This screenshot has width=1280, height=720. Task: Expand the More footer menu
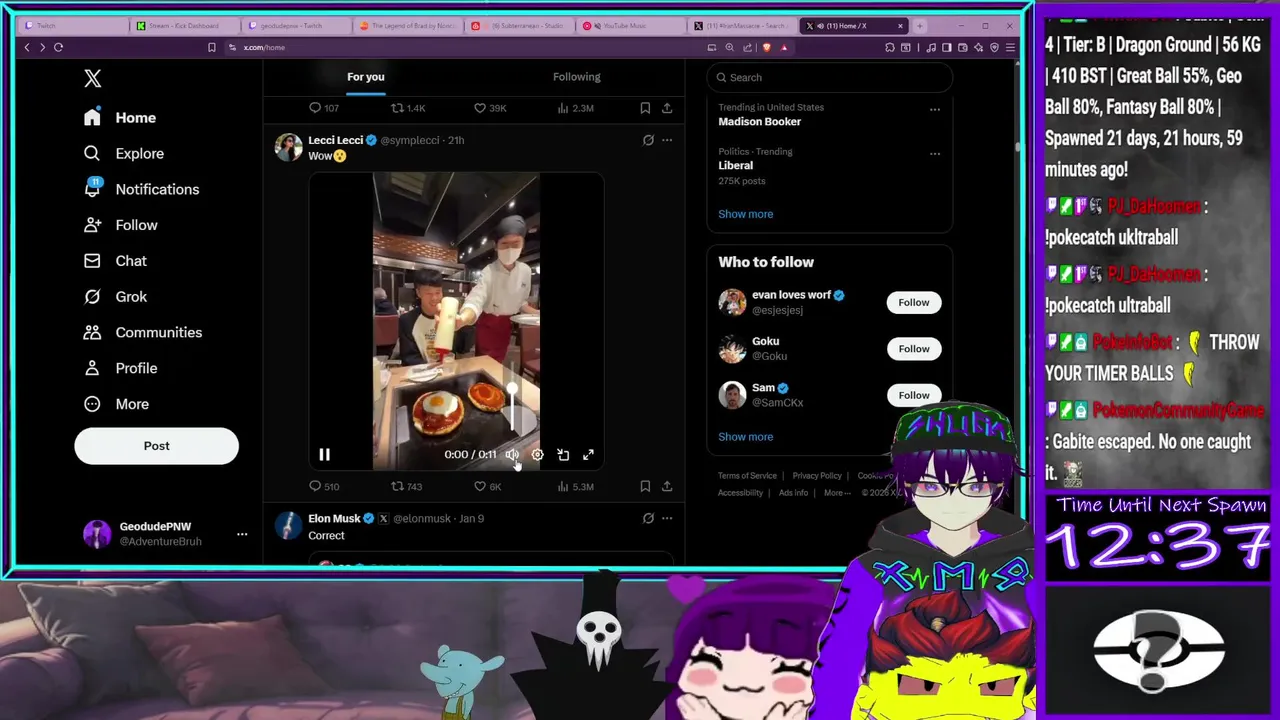(x=837, y=493)
